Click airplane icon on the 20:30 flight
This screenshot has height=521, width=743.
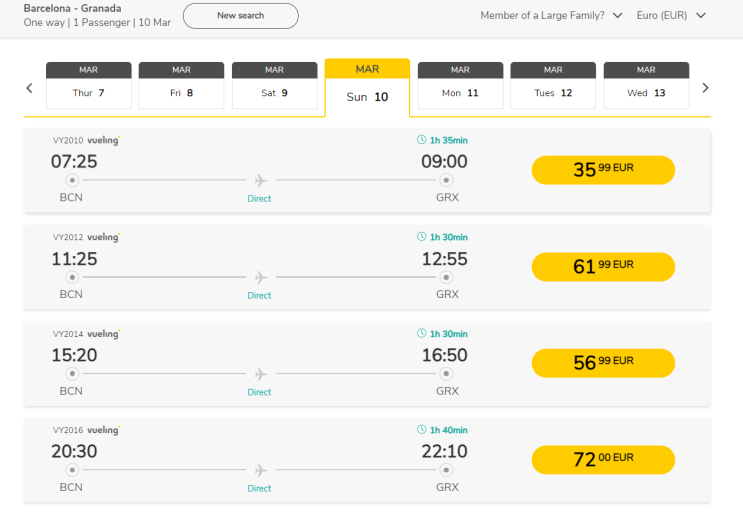tap(260, 470)
